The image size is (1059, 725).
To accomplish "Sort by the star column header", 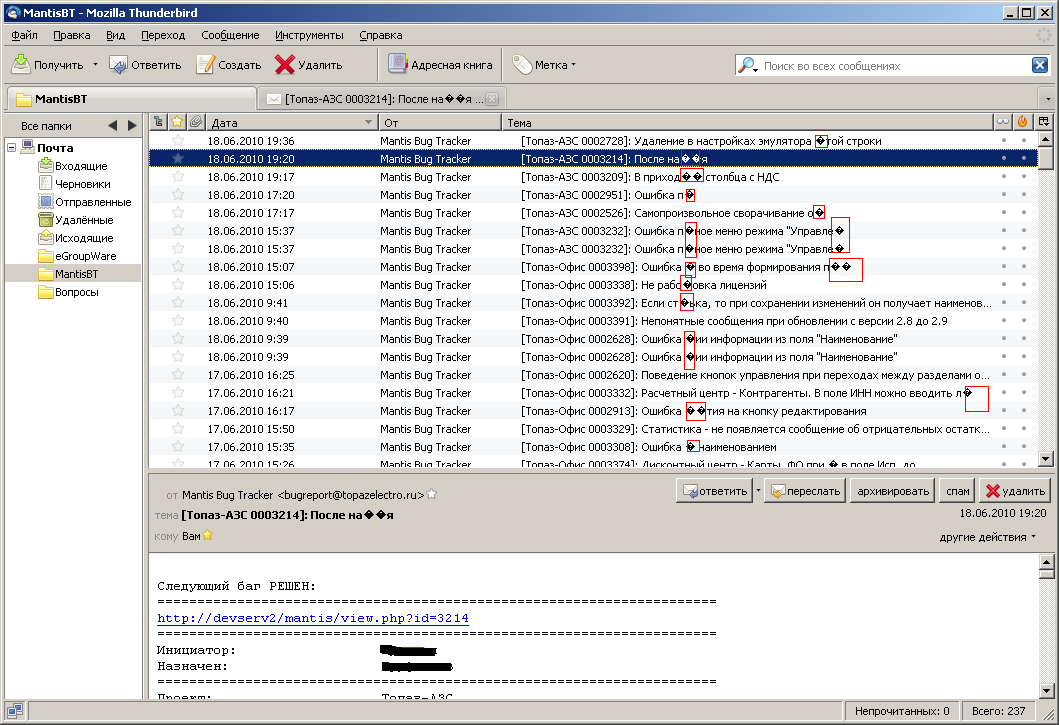I will [177, 122].
